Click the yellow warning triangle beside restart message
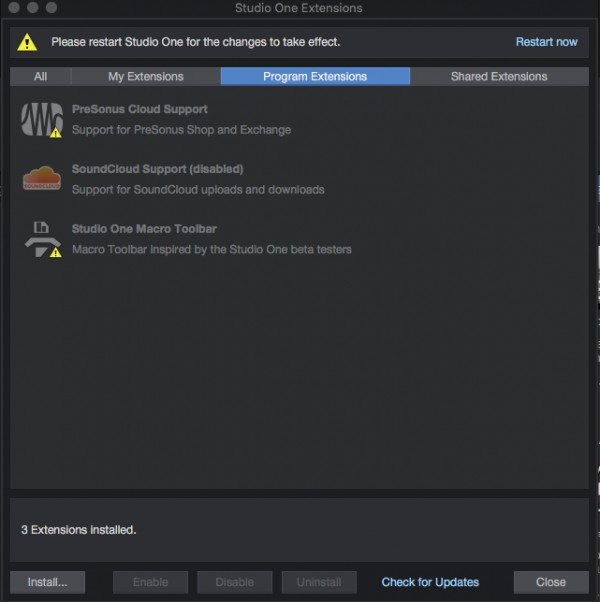Screen dimensions: 600x602 pos(27,42)
